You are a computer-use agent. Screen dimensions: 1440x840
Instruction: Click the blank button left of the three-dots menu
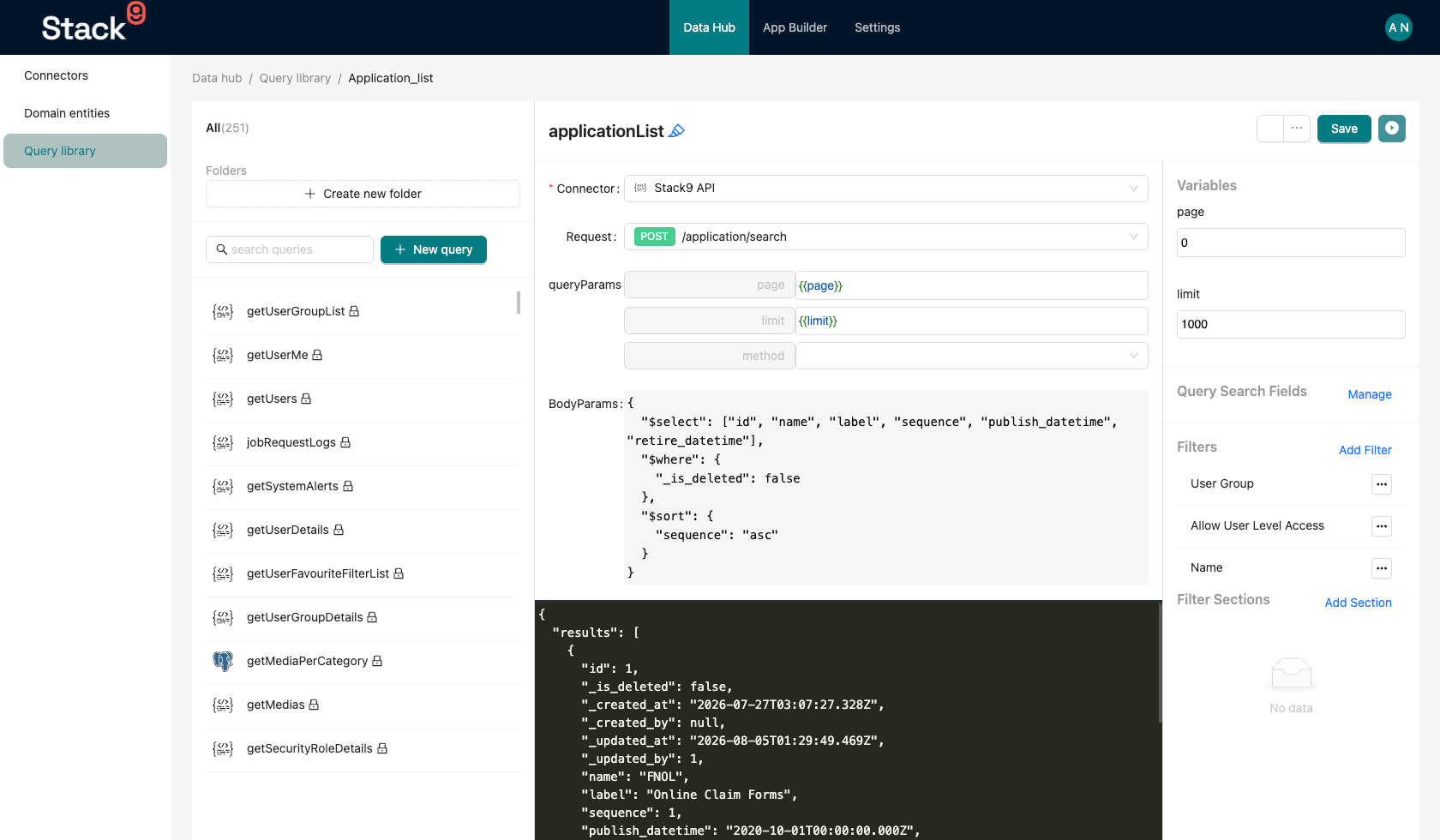(1270, 129)
